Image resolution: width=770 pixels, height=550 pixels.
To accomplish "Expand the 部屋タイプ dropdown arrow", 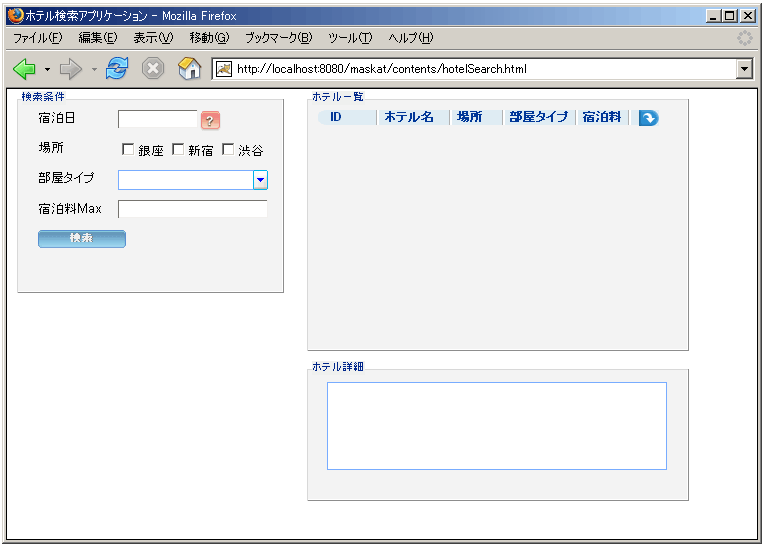I will pos(260,180).
